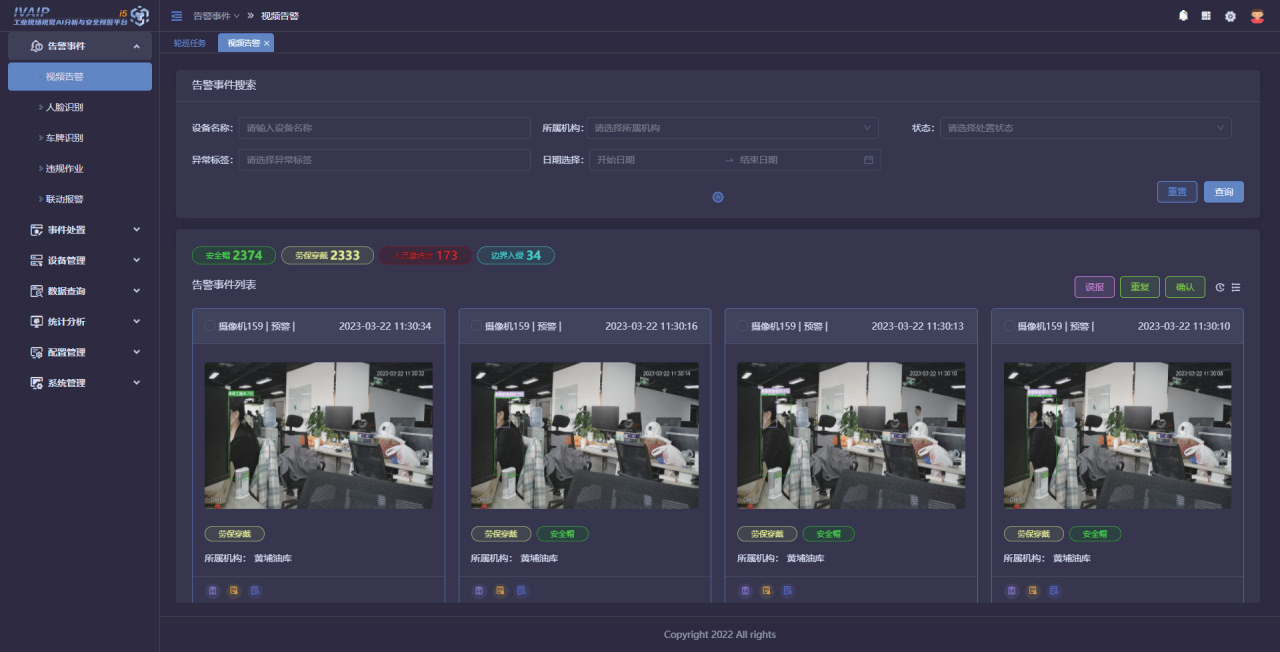Switch to list view above the alarm cards
This screenshot has height=652, width=1280.
pos(1236,288)
